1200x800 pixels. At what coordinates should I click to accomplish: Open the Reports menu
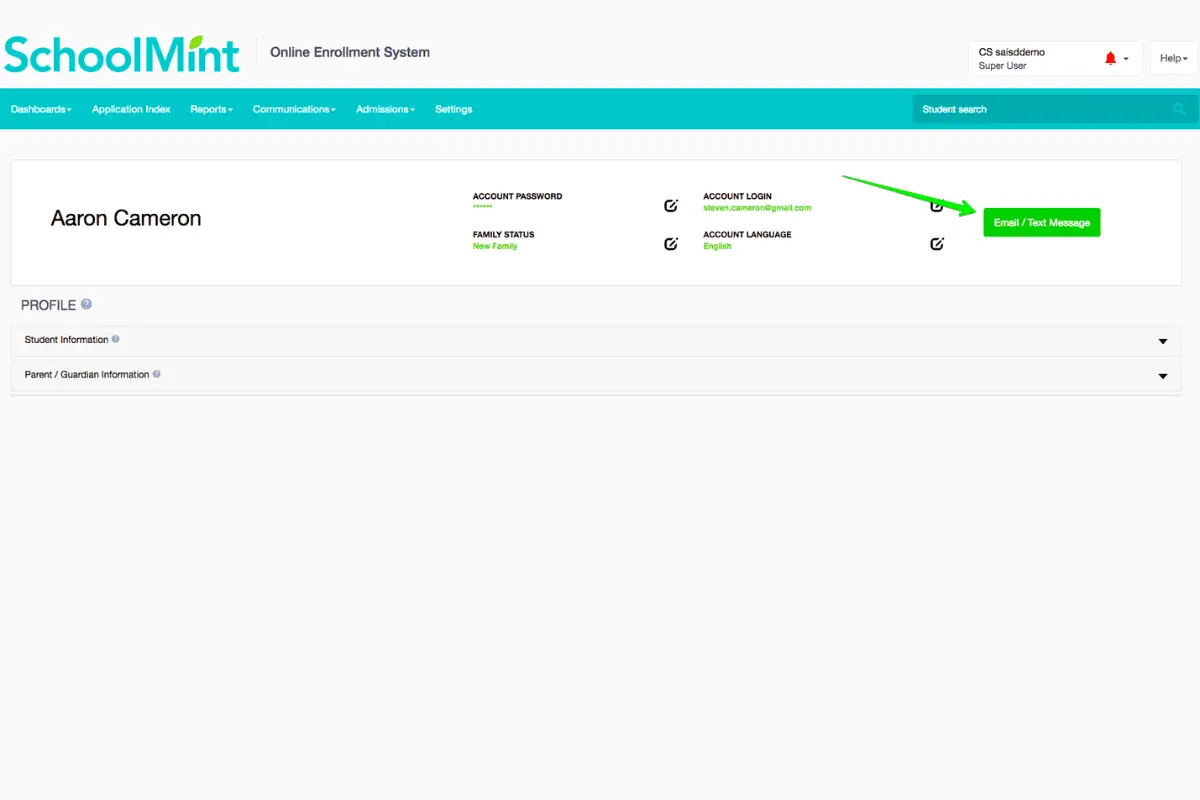point(211,109)
